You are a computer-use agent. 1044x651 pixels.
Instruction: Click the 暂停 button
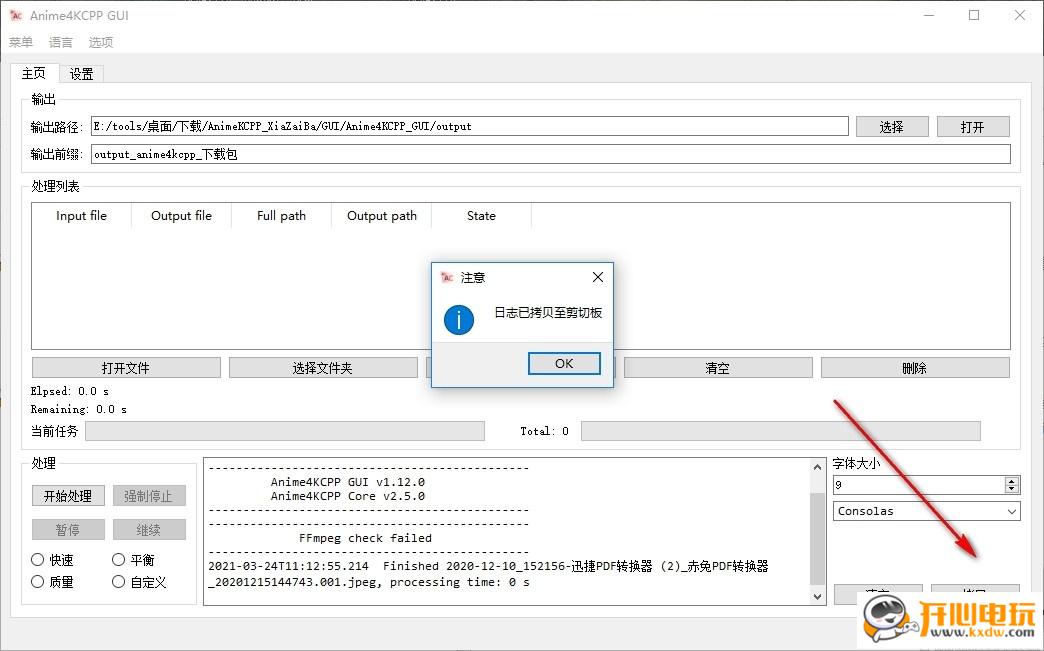point(68,530)
